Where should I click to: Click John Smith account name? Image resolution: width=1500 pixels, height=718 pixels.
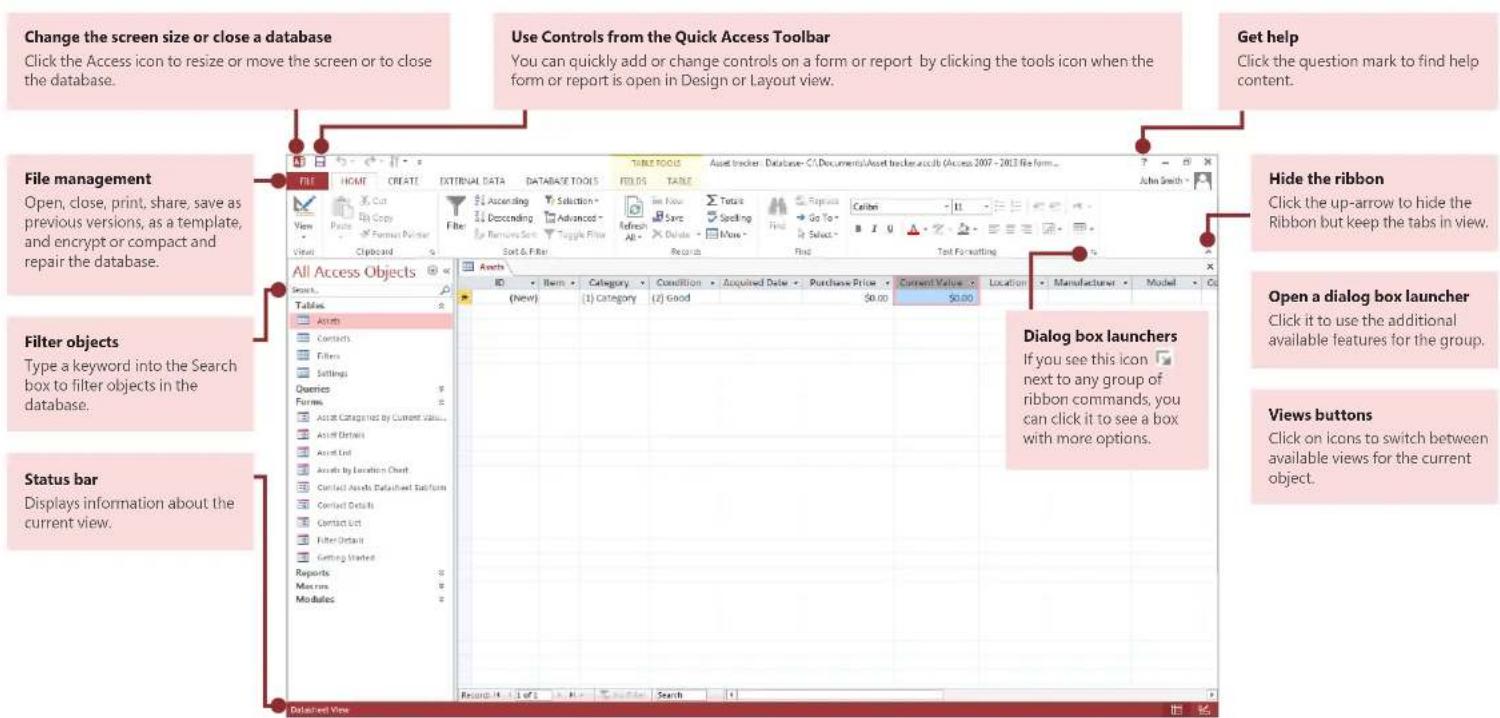pyautogui.click(x=1163, y=182)
